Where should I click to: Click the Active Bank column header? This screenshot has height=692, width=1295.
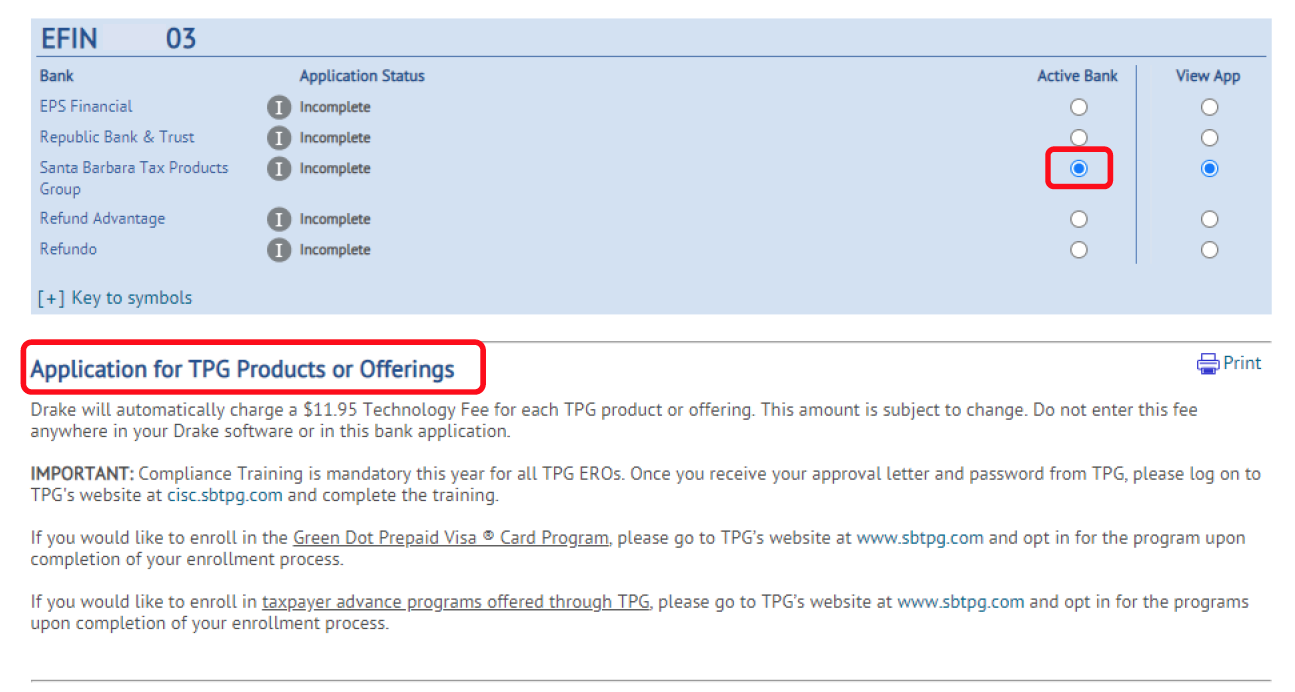(x=1078, y=76)
